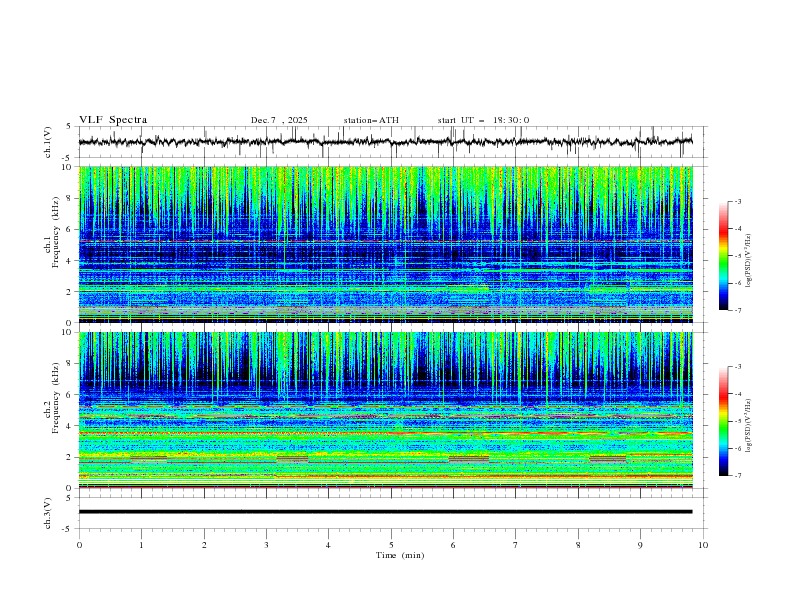The image size is (792, 612).
Task: Click the "6" tick on the time axis
Action: 453,545
